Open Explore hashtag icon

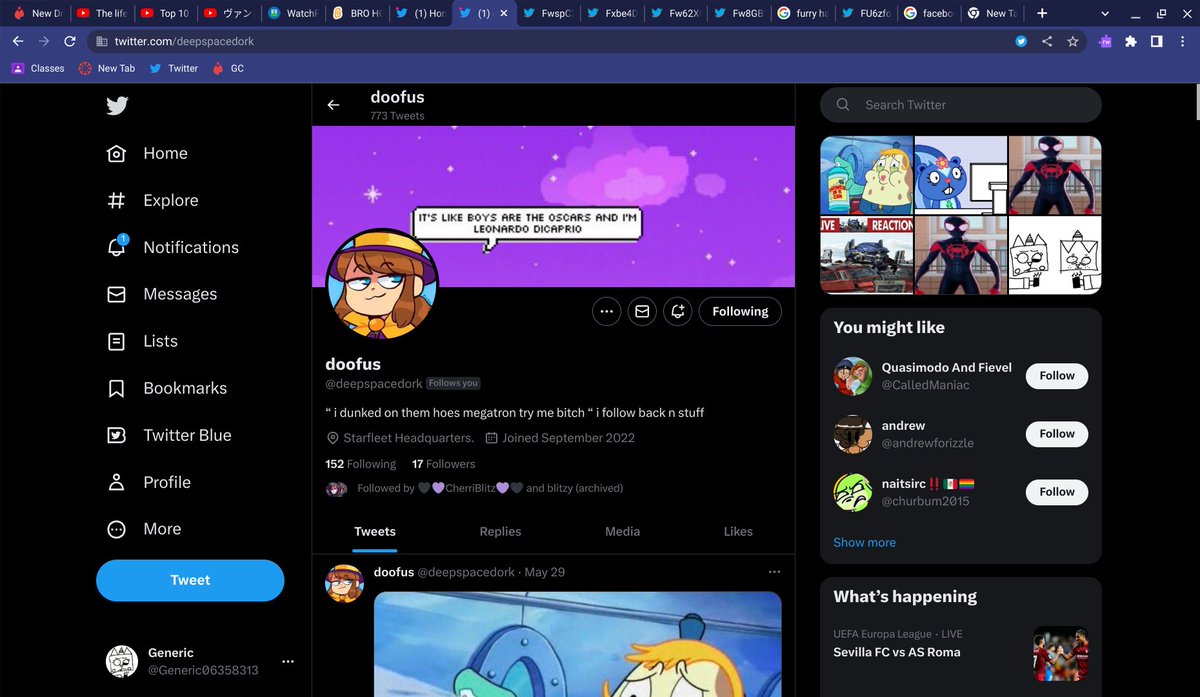pos(116,200)
